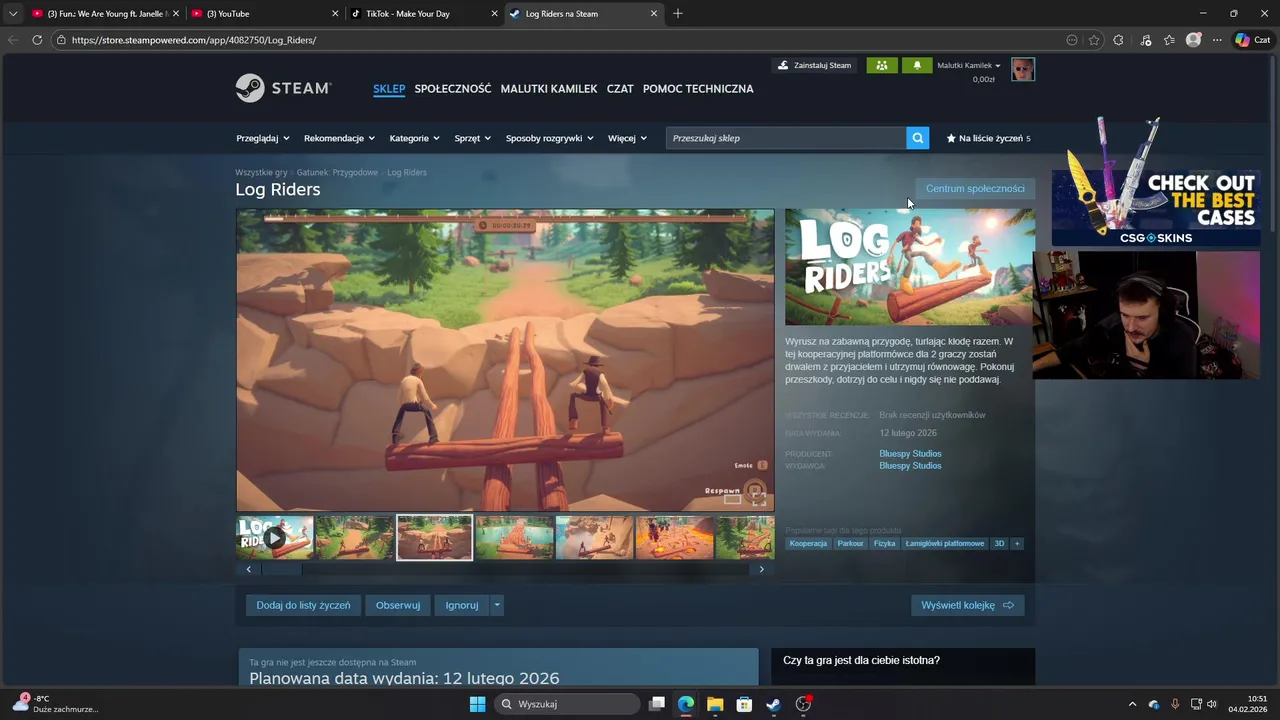This screenshot has height=720, width=1280.
Task: Open a new browser tab
Action: tap(678, 13)
